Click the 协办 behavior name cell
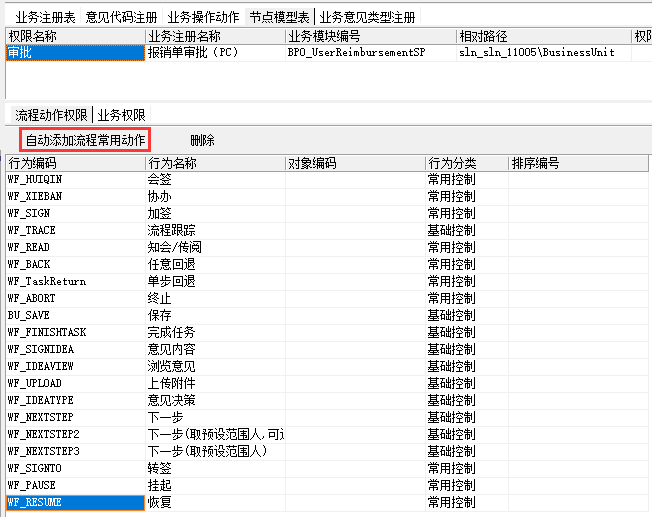652x517 pixels. coord(215,196)
